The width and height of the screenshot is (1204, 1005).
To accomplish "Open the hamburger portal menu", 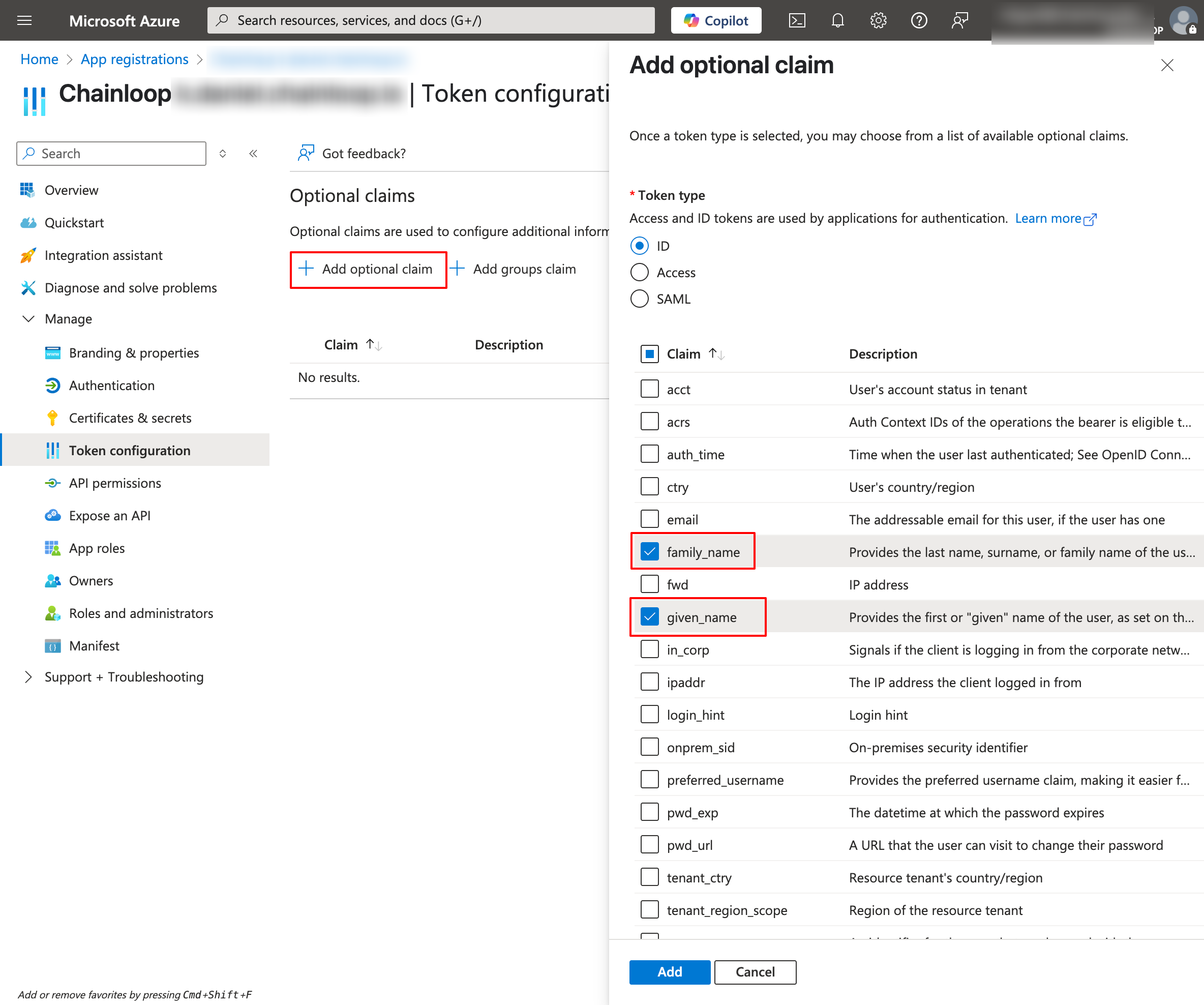I will coord(24,21).
